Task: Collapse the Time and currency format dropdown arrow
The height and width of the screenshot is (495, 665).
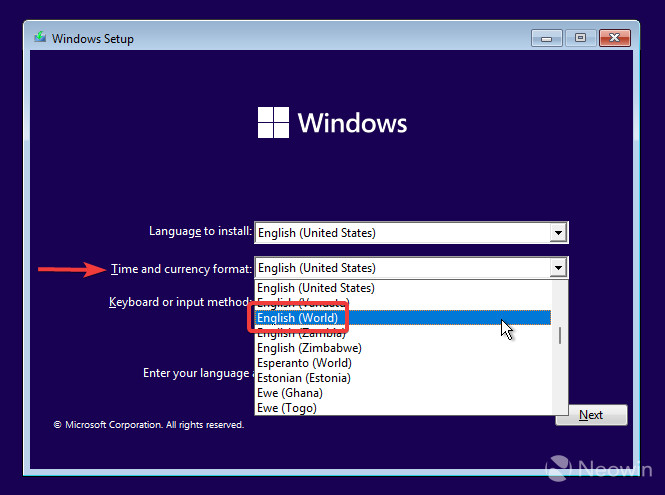Action: pyautogui.click(x=558, y=268)
